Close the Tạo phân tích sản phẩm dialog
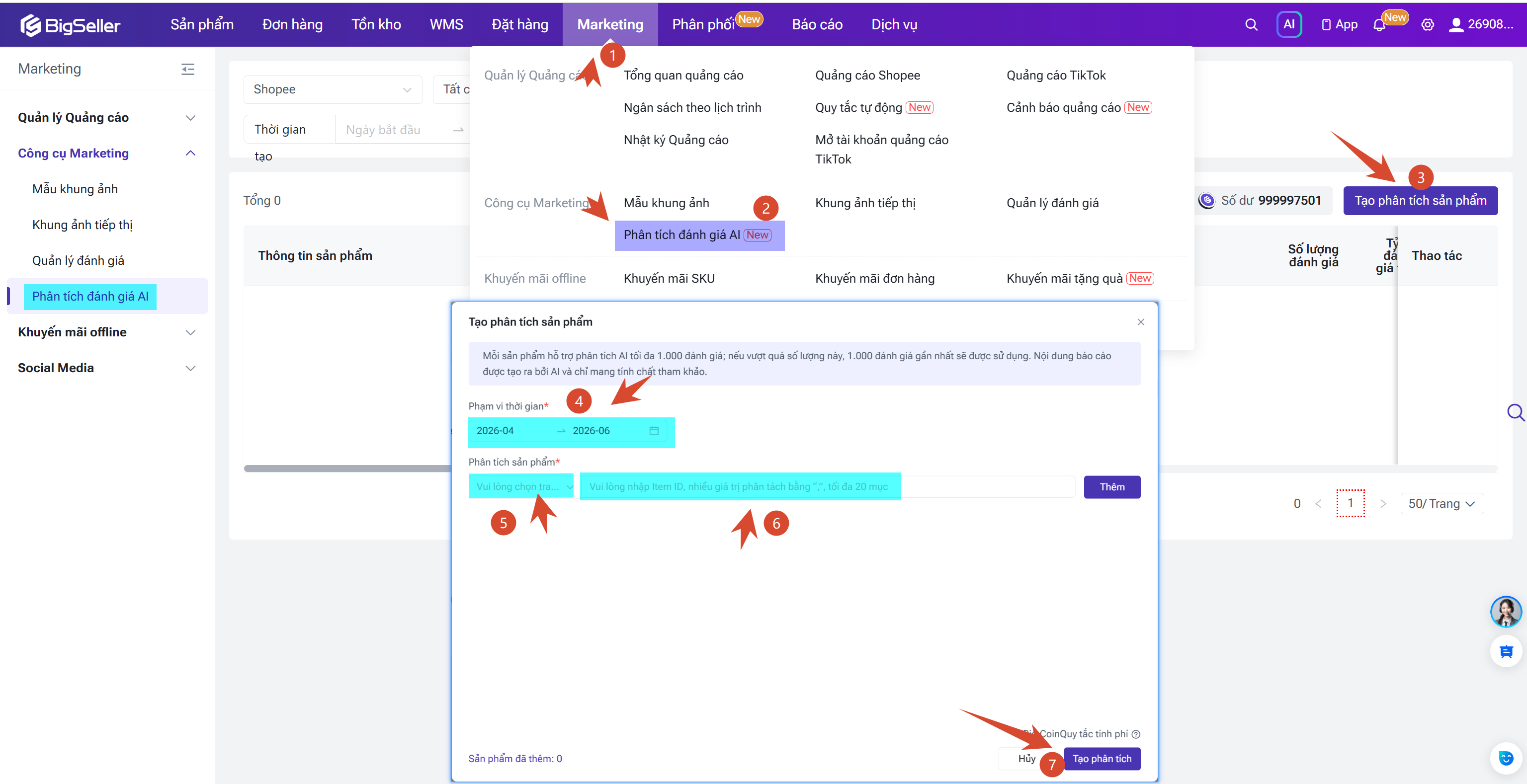The image size is (1527, 784). pos(1140,322)
